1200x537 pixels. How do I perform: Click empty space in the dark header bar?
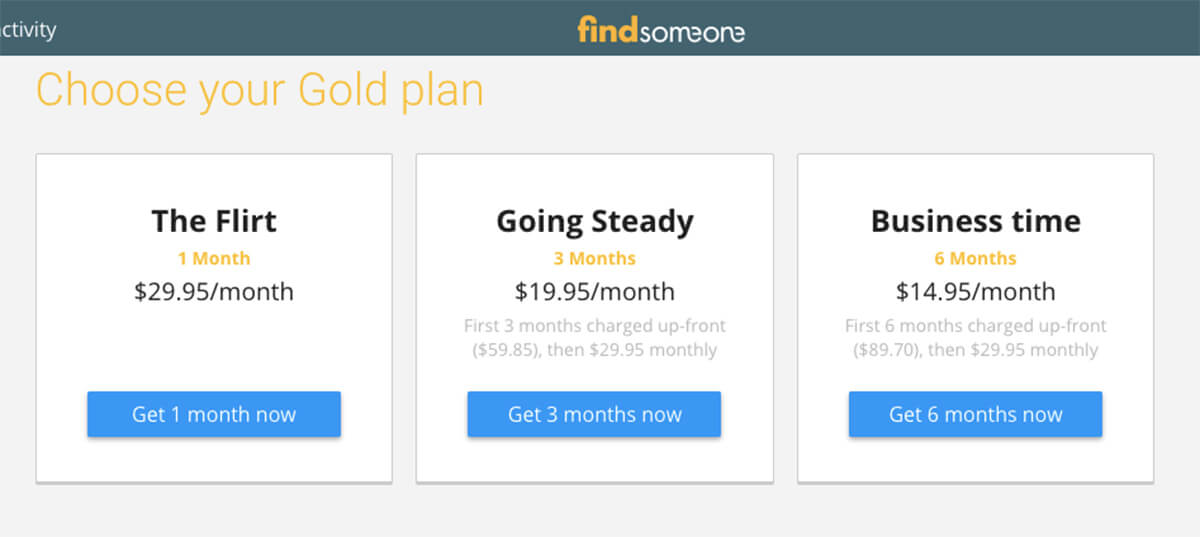tap(950, 28)
